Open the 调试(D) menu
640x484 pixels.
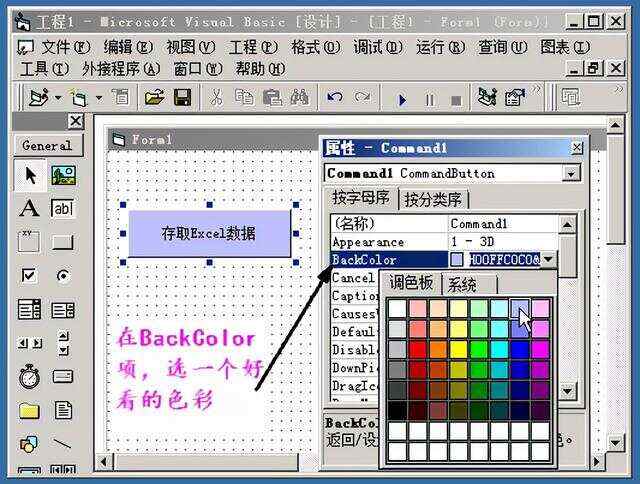378,47
